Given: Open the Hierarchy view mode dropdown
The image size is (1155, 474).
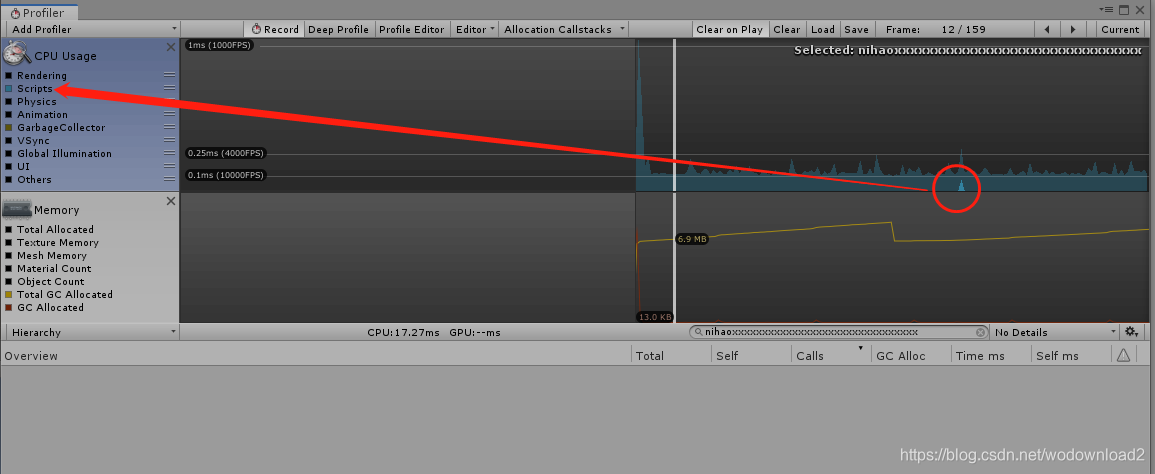Looking at the screenshot, I should (x=92, y=332).
